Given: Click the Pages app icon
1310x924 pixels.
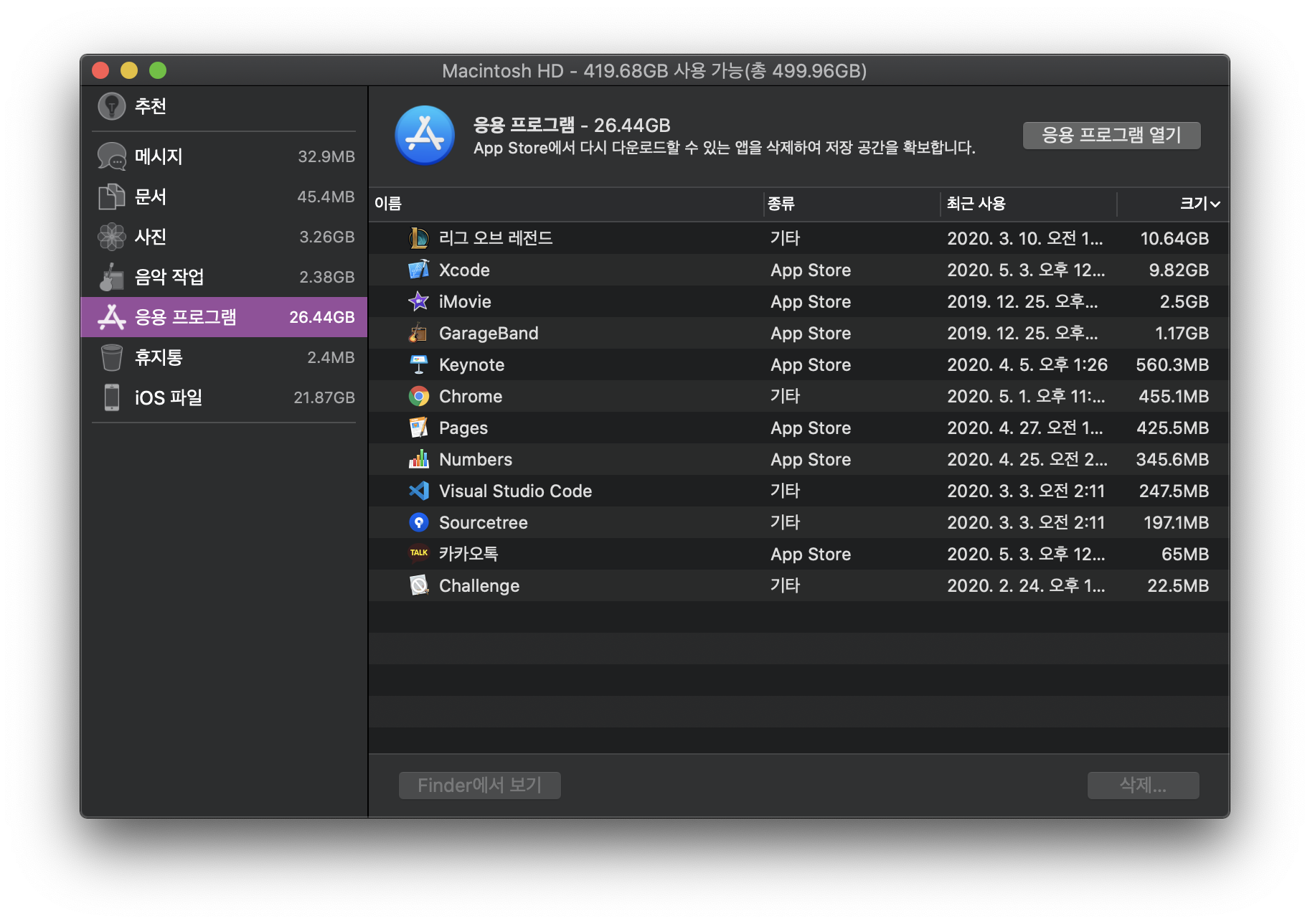Looking at the screenshot, I should click(419, 428).
